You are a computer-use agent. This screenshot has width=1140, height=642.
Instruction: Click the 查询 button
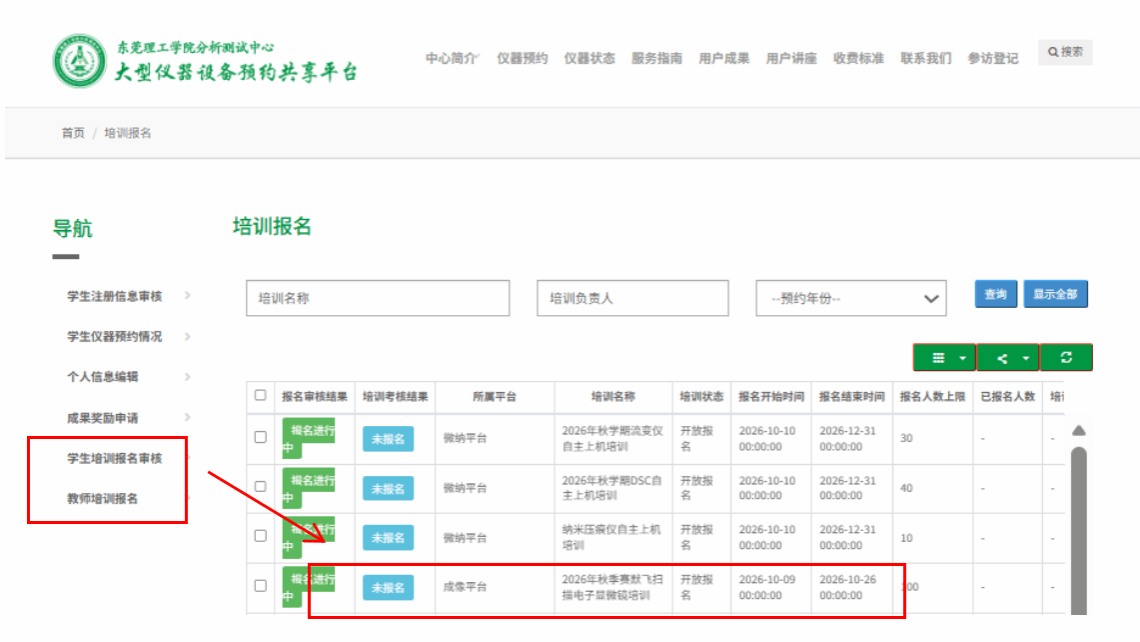(996, 294)
